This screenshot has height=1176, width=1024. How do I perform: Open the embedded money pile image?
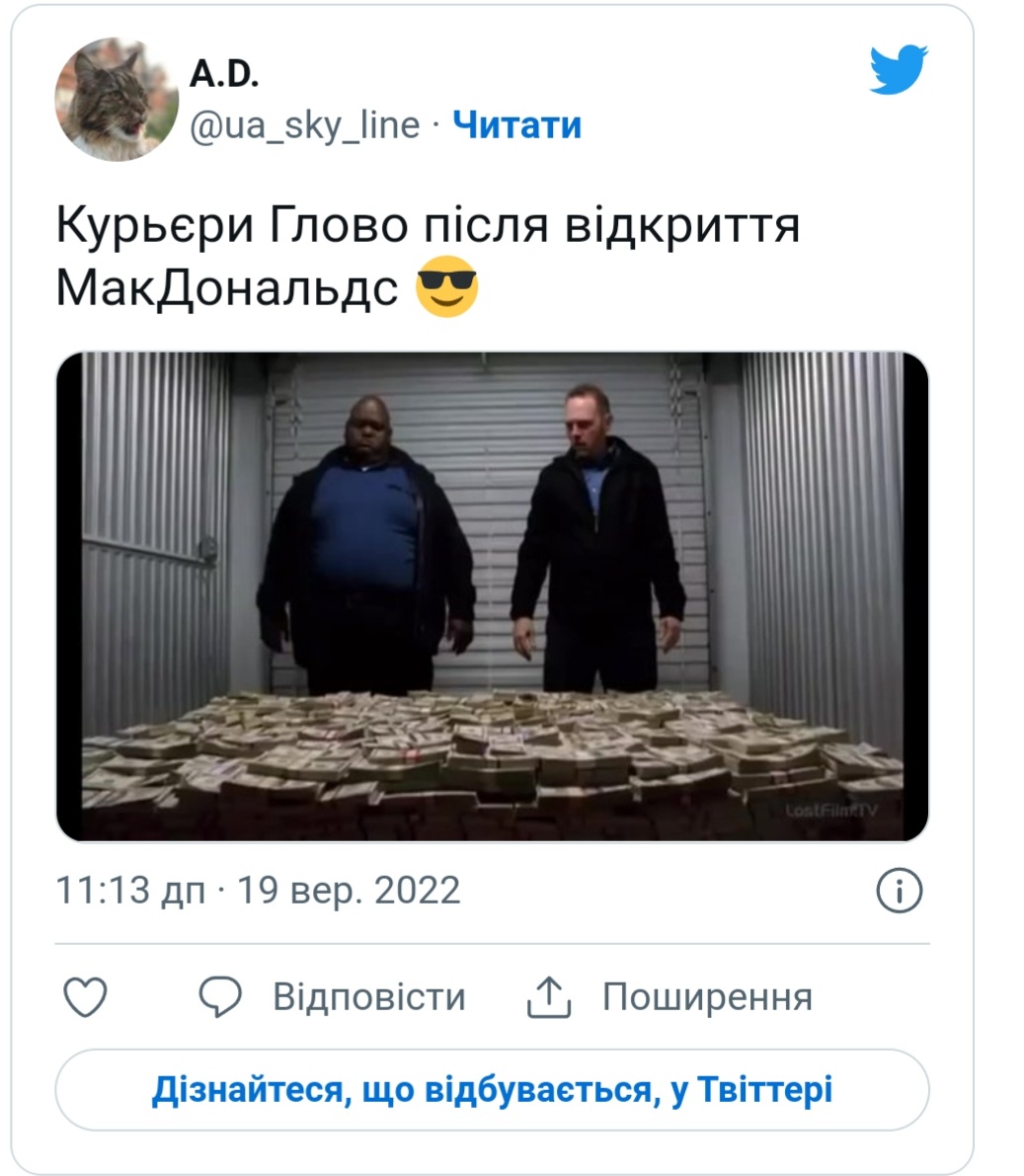coord(492,596)
